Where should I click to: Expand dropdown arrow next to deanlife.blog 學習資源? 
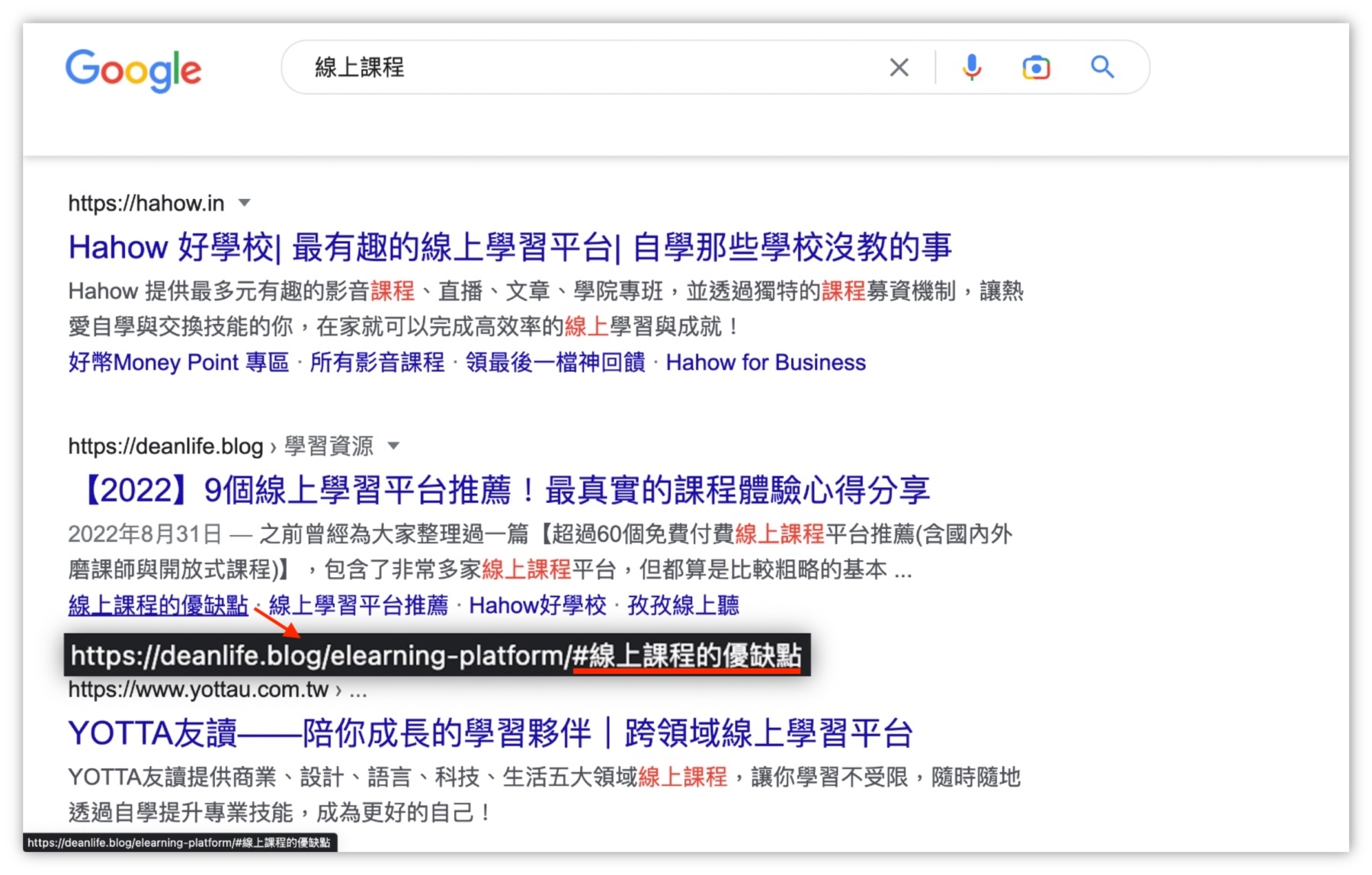(393, 446)
